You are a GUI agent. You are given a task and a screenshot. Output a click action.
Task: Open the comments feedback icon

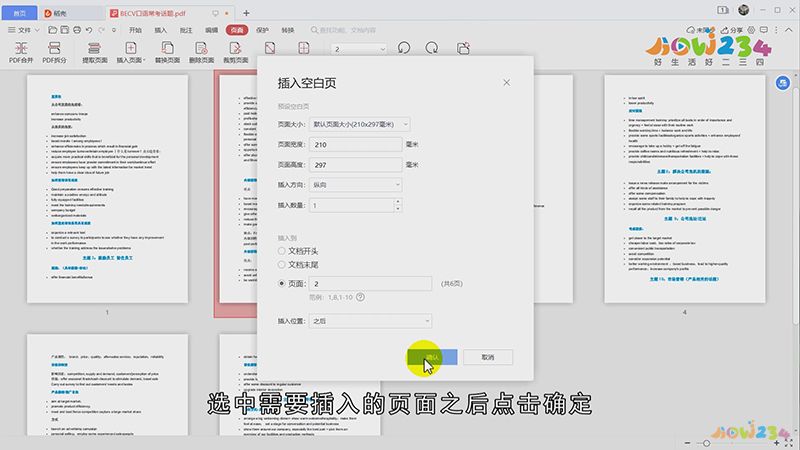764,30
